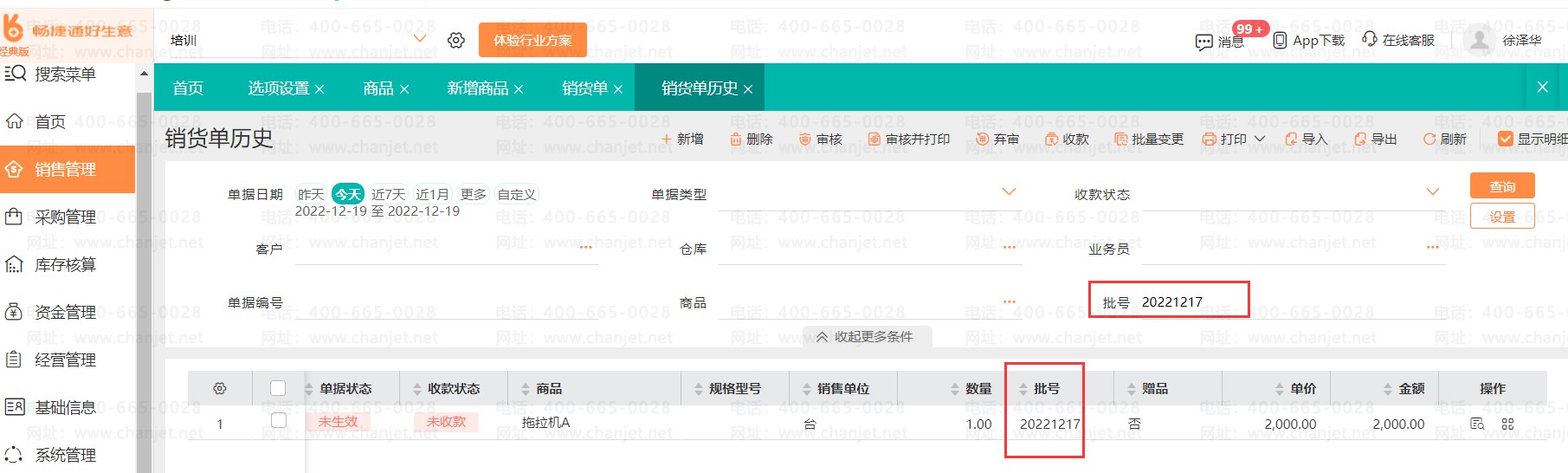Click the 导出 export button
The image size is (1568, 473).
[1375, 139]
